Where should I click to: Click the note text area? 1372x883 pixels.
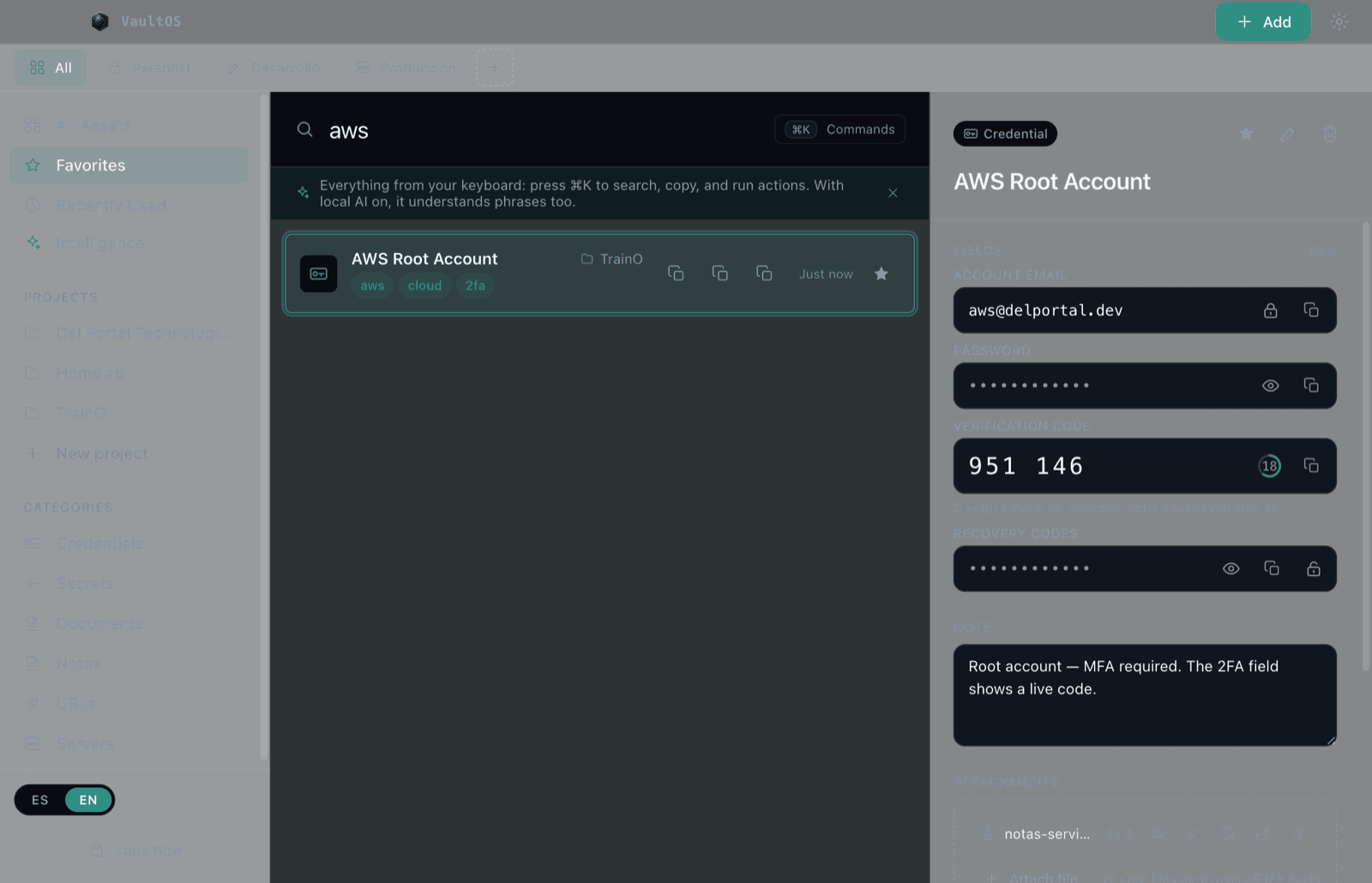[x=1145, y=695]
